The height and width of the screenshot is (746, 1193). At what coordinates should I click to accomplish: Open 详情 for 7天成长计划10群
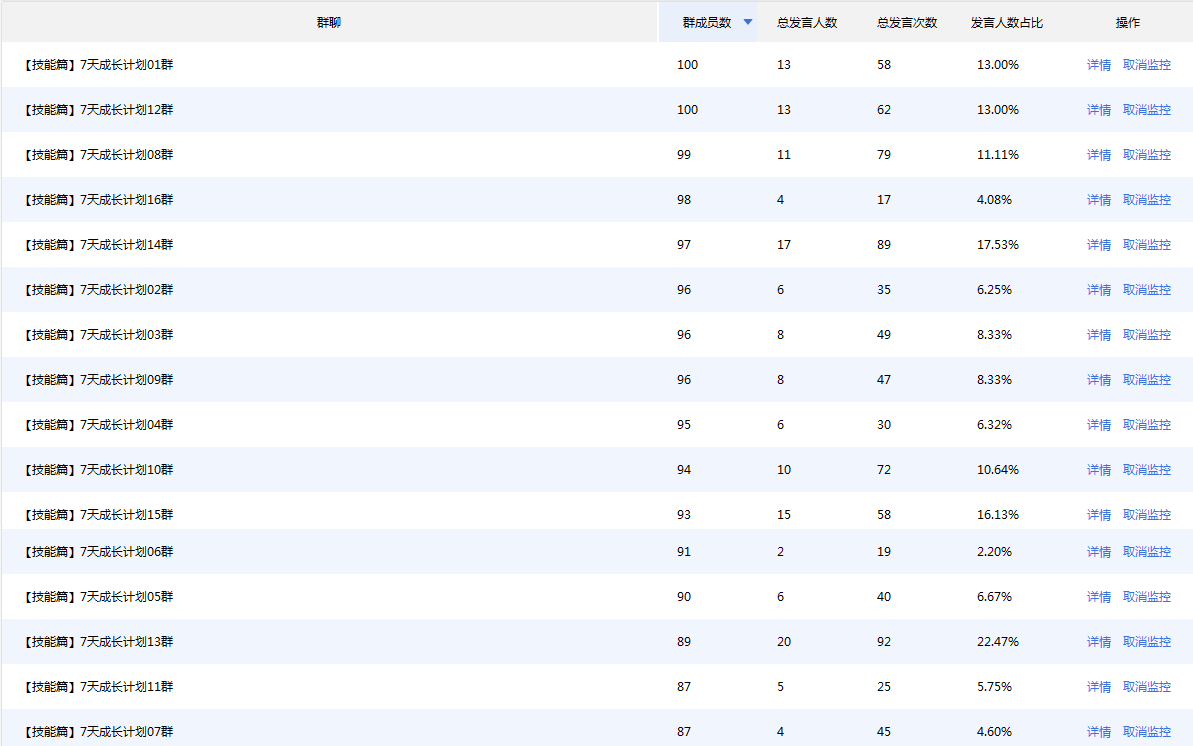[1099, 470]
